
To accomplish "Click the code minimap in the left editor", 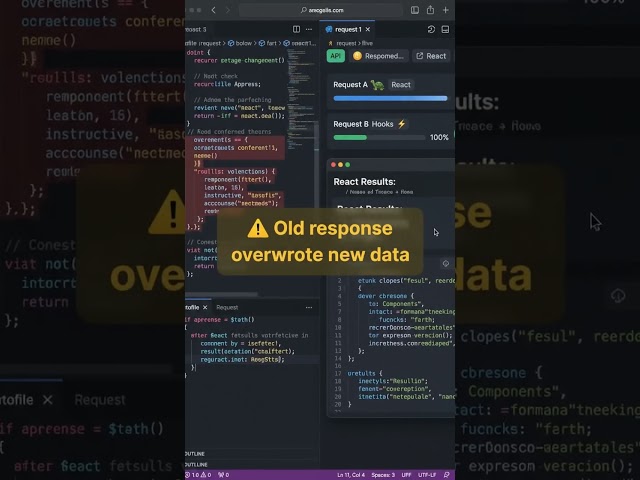I will 300,98.
